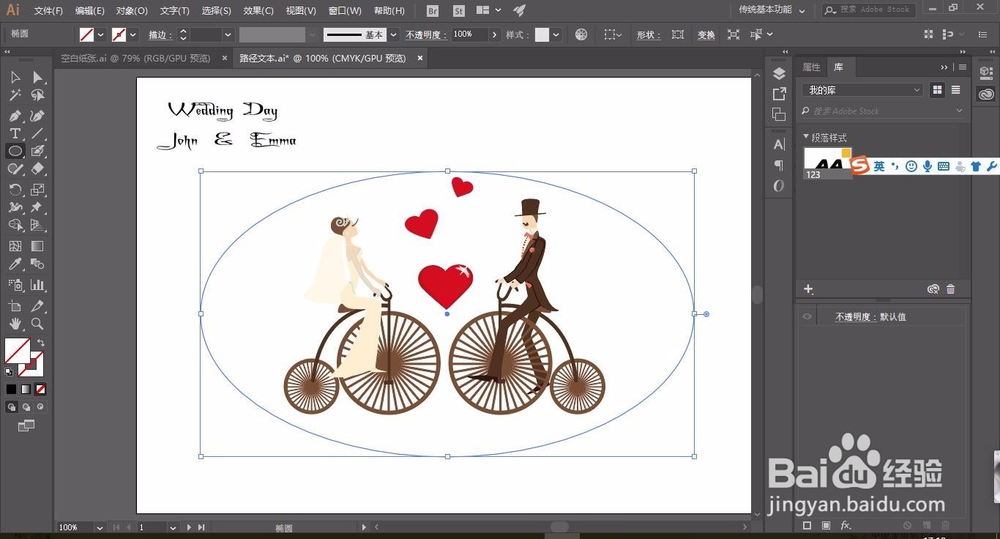The height and width of the screenshot is (539, 1000).
Task: Select the Eyedropper tool
Action: [15, 264]
